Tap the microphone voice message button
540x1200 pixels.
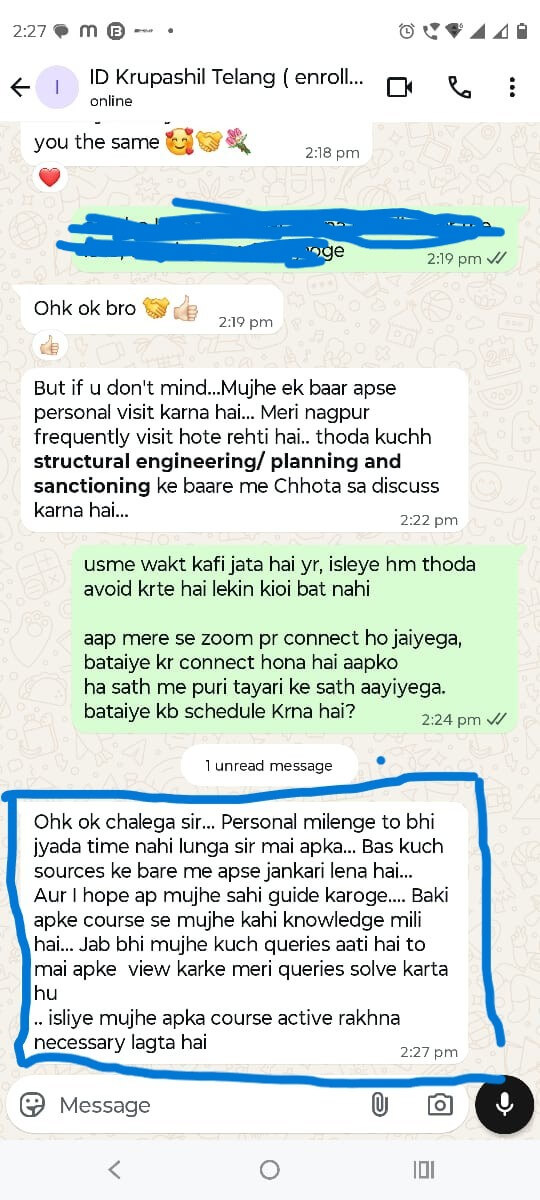tap(504, 1104)
